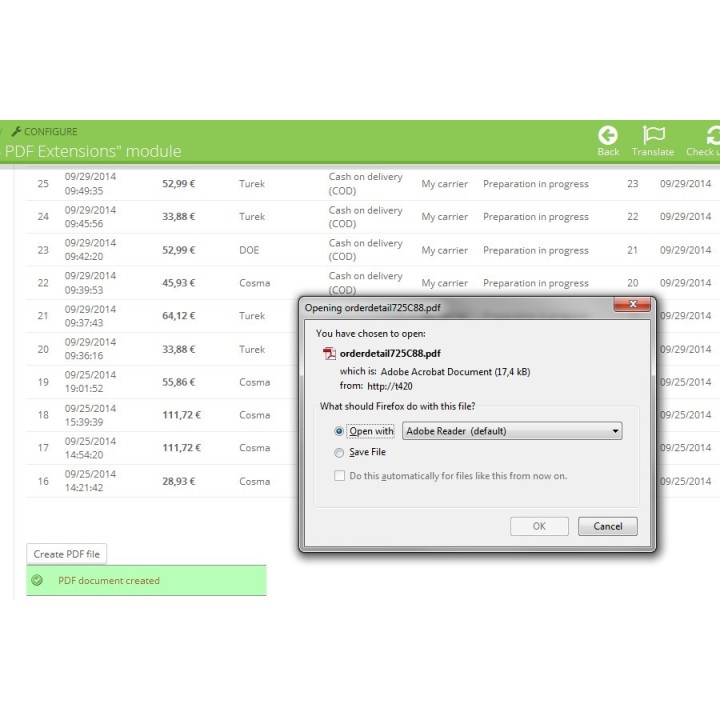This screenshot has width=720, height=720.
Task: Click the 'PDF Extensions" module' heading
Action: click(x=93, y=151)
